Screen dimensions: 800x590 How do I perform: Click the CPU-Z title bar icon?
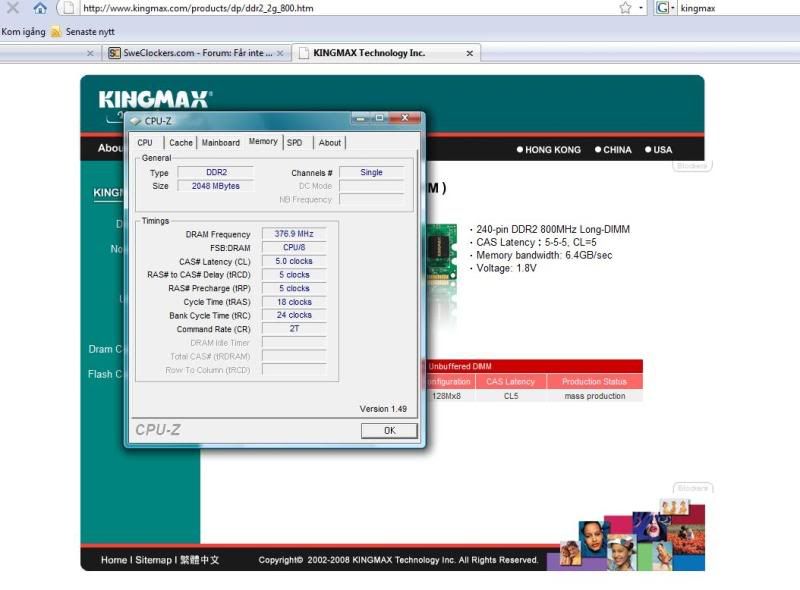(135, 121)
